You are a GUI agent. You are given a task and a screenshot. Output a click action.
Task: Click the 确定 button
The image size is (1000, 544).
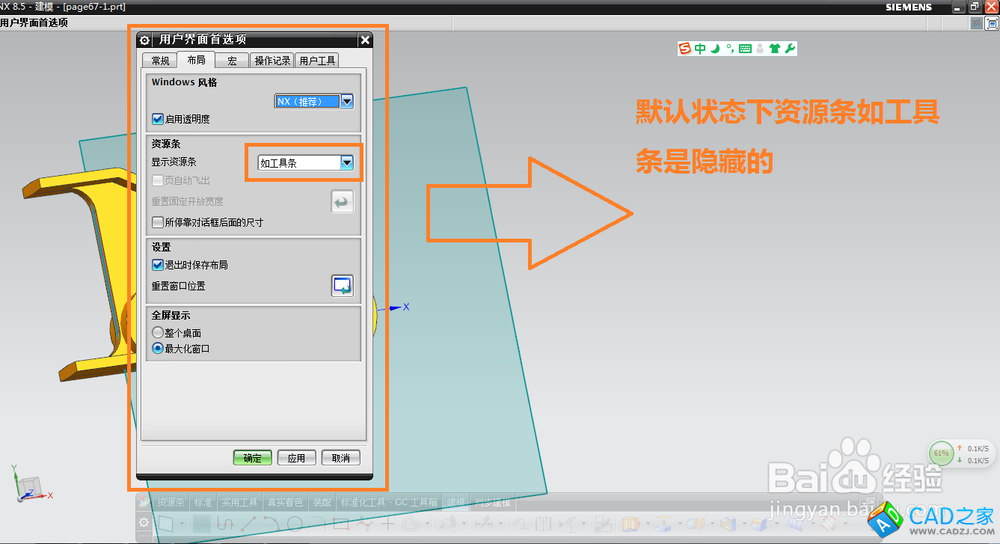pos(252,458)
